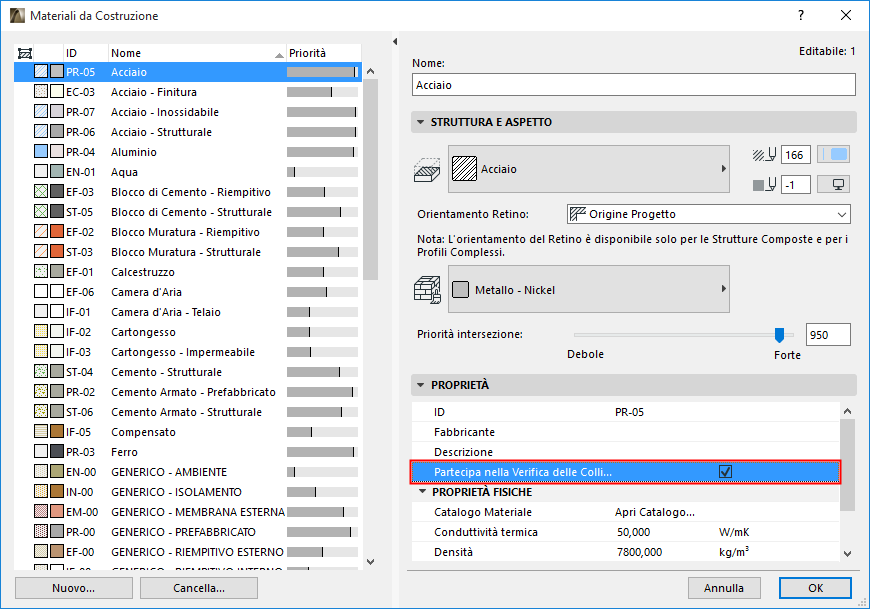Open the Metallo - Nickel surface selector popup
Image resolution: width=870 pixels, height=609 pixels.
589,289
